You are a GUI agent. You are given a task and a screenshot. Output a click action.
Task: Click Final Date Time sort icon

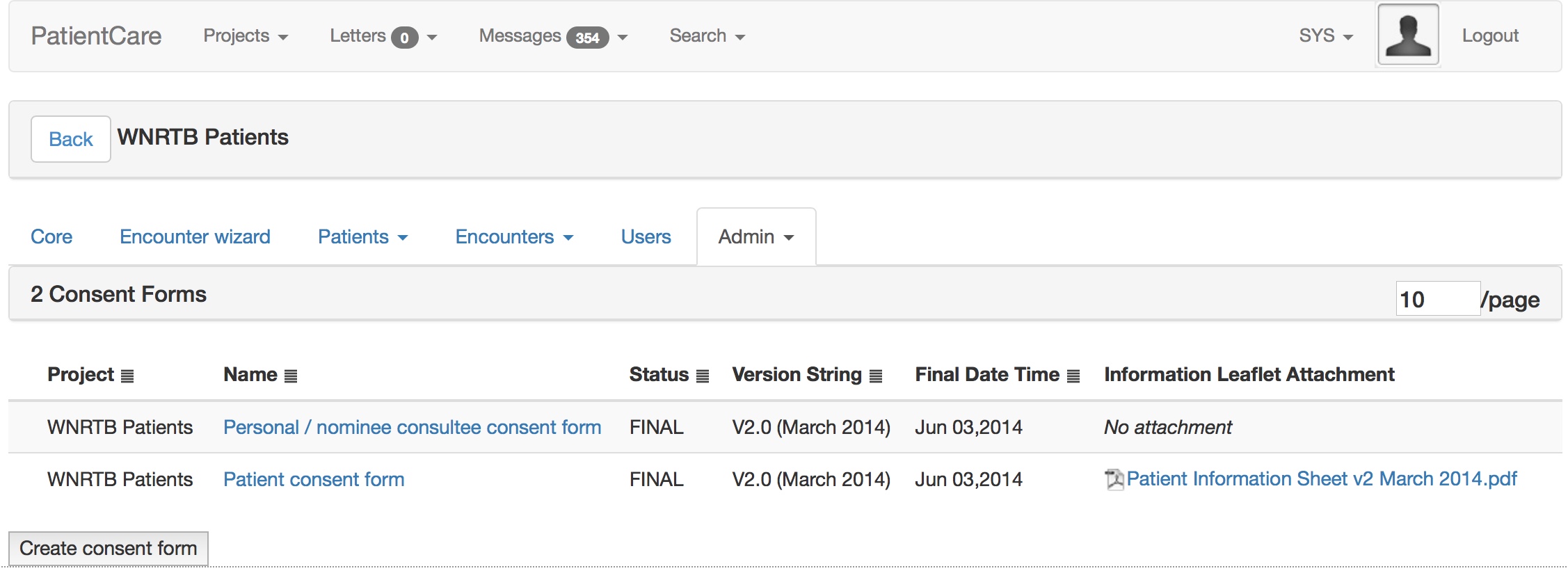point(1073,376)
